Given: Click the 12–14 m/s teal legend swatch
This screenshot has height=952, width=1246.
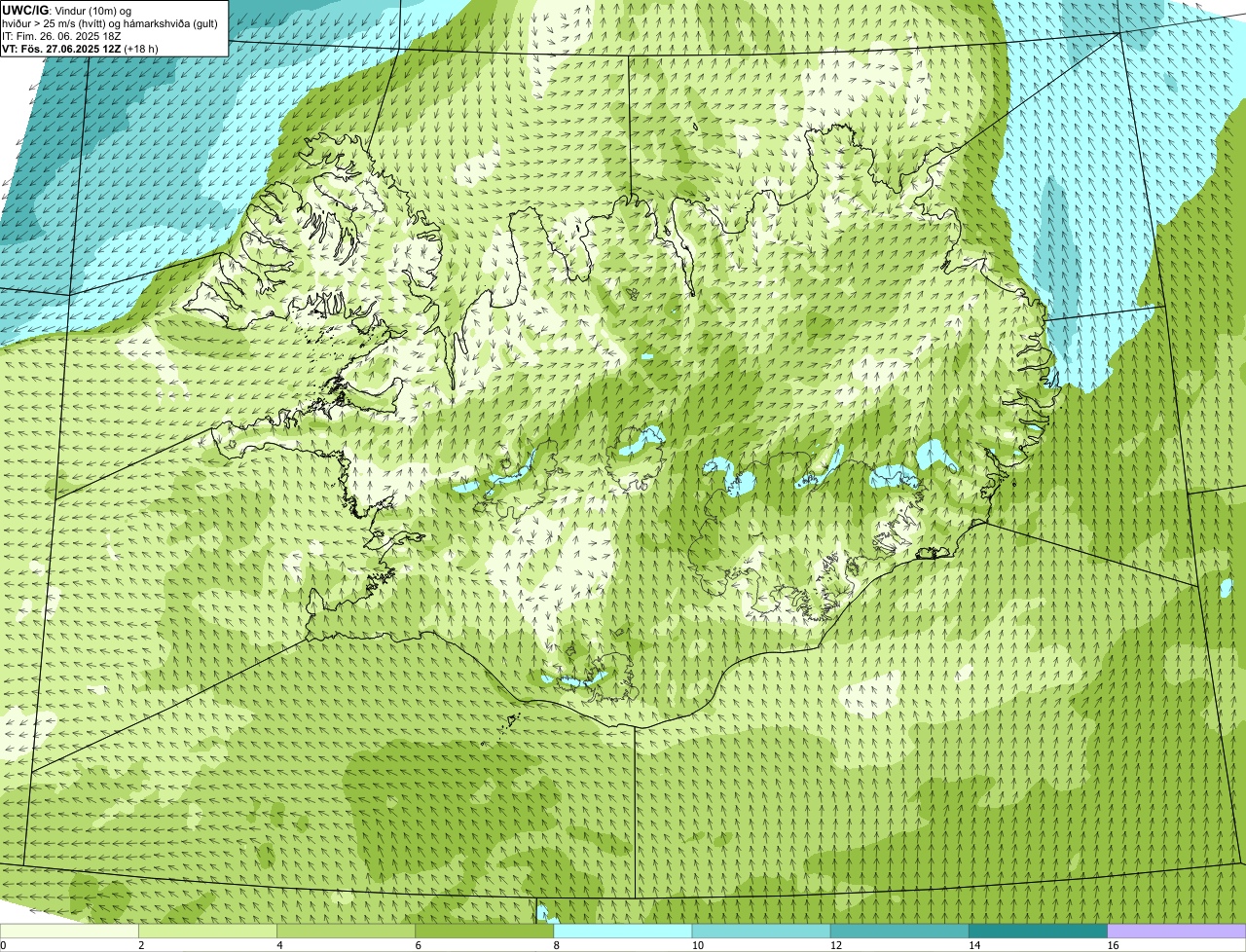Looking at the screenshot, I should [x=899, y=931].
